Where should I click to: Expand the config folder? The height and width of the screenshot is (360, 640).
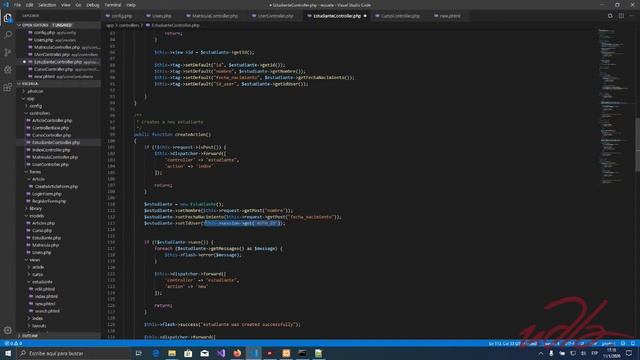tap(36, 106)
